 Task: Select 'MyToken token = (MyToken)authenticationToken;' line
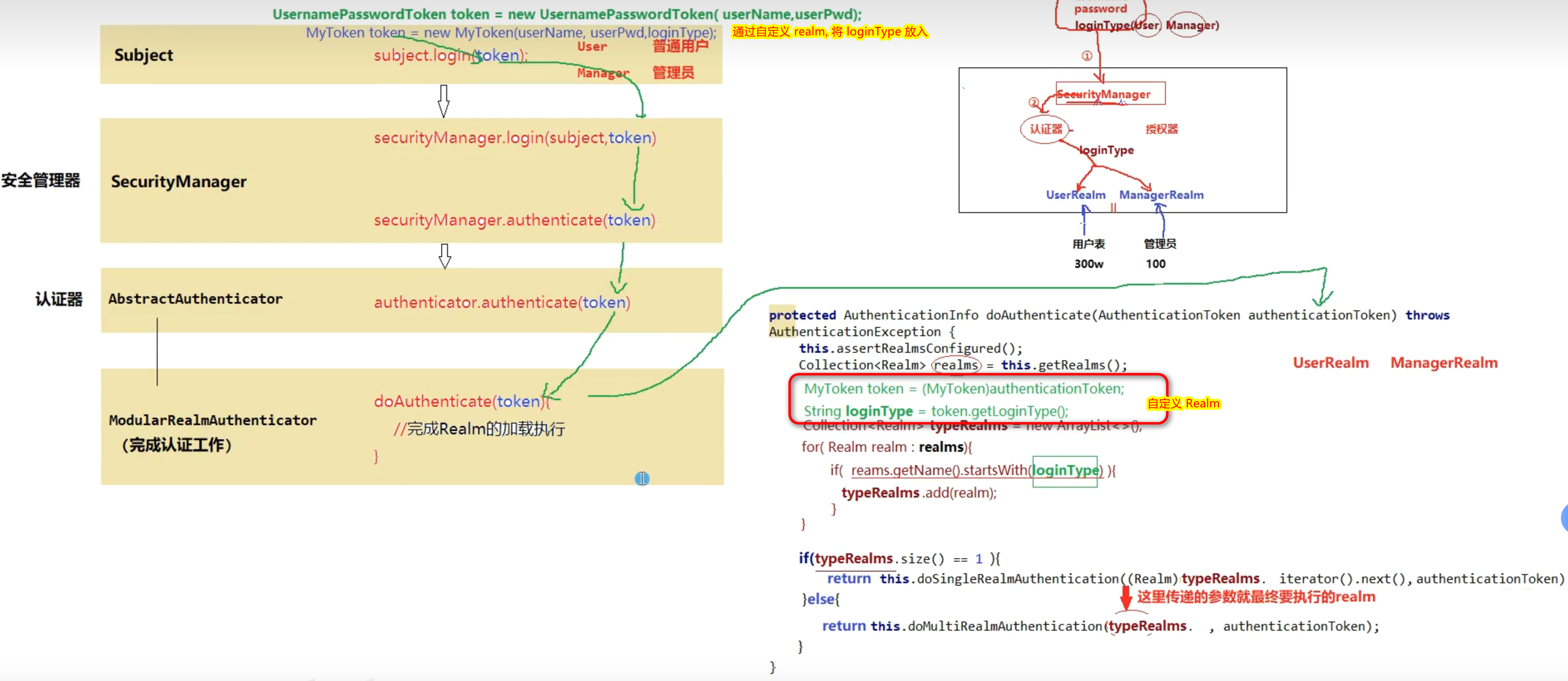[x=964, y=389]
